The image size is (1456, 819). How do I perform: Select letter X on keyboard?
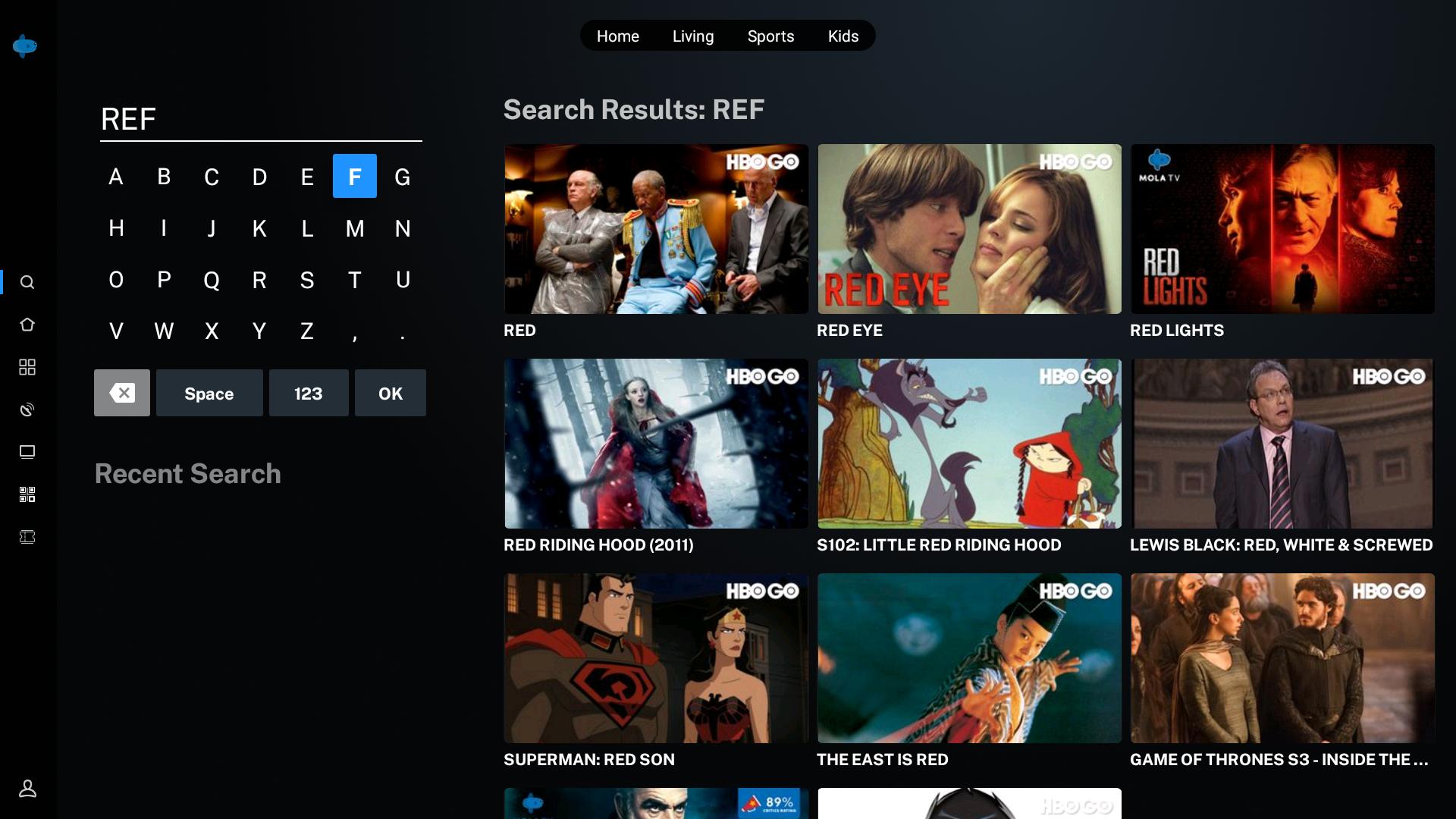click(212, 331)
